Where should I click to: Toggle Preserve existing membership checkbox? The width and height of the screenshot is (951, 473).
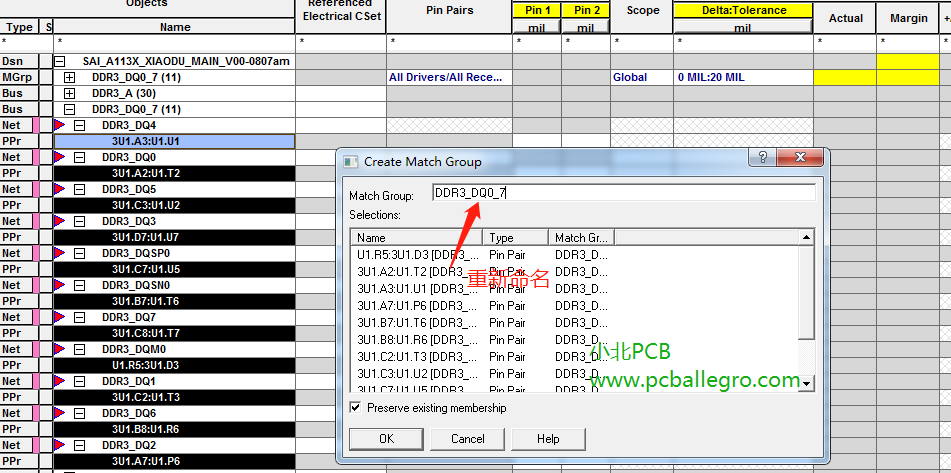pyautogui.click(x=355, y=408)
